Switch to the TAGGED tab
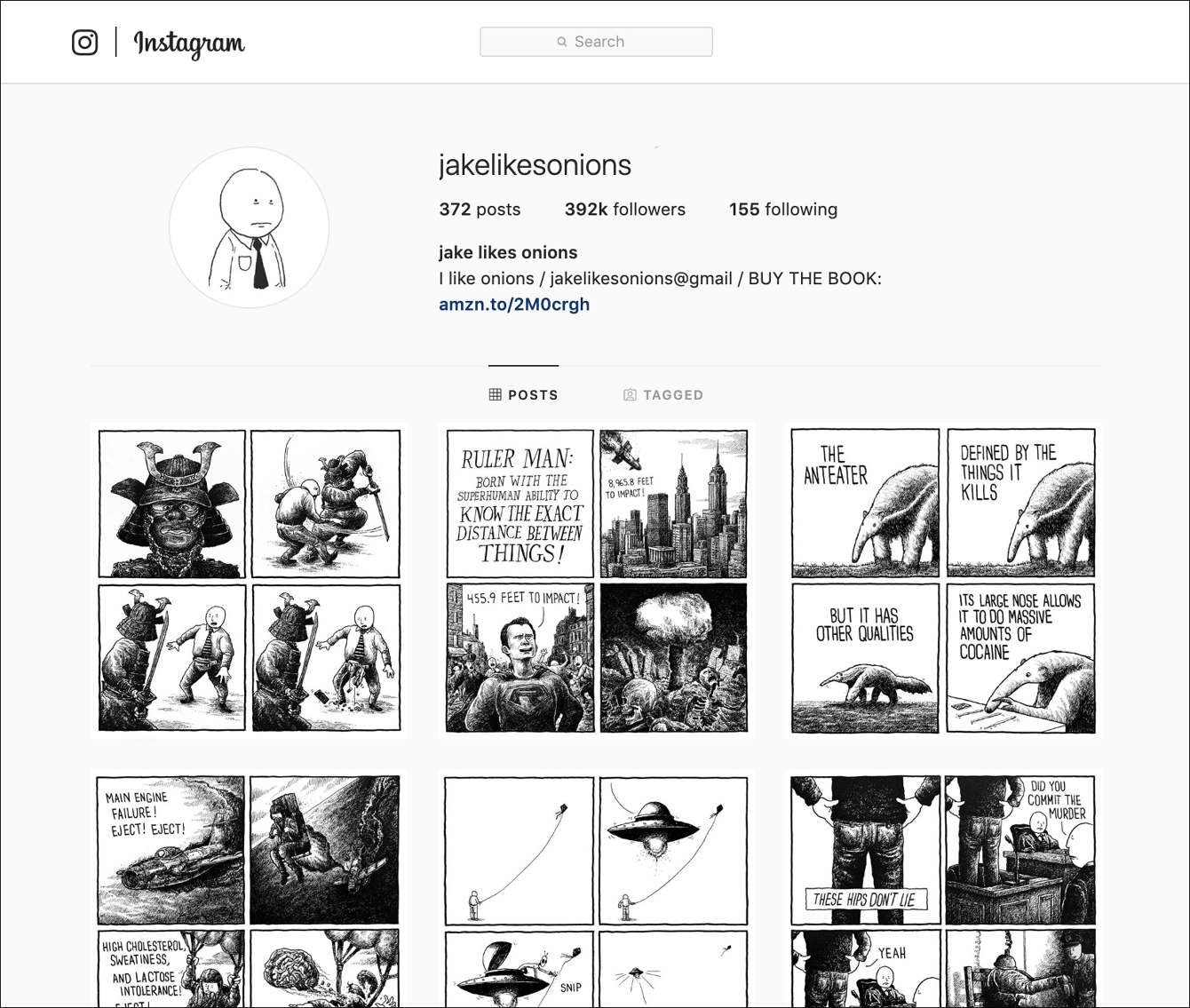The image size is (1190, 1008). [663, 394]
